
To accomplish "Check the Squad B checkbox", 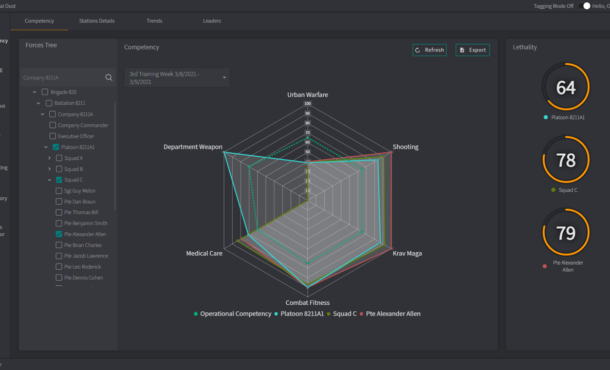I will (59, 169).
